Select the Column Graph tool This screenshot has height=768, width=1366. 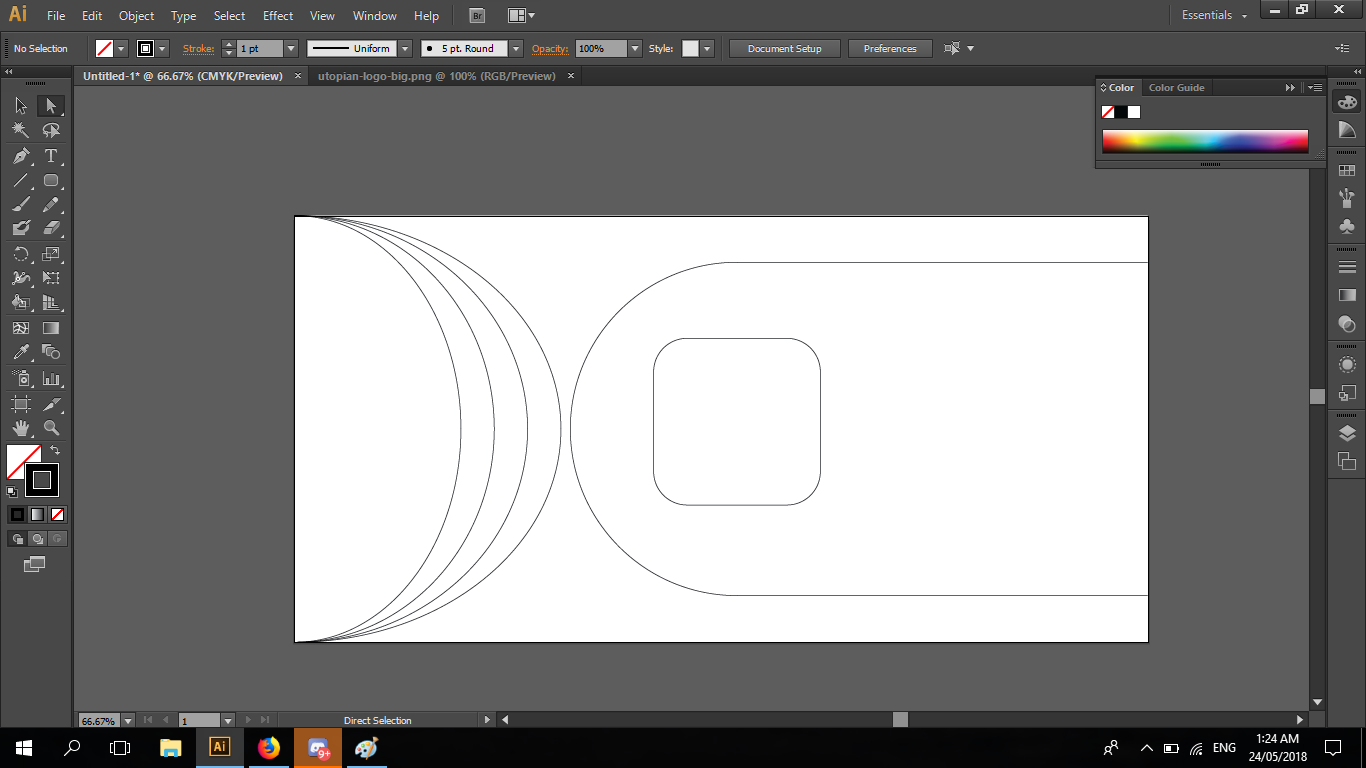51,379
